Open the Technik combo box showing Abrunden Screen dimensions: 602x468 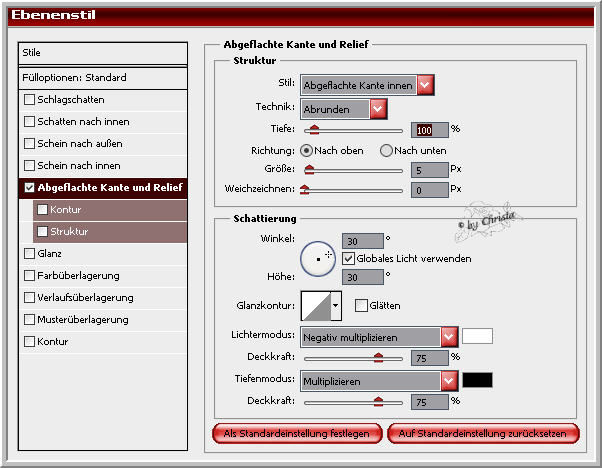tap(344, 109)
